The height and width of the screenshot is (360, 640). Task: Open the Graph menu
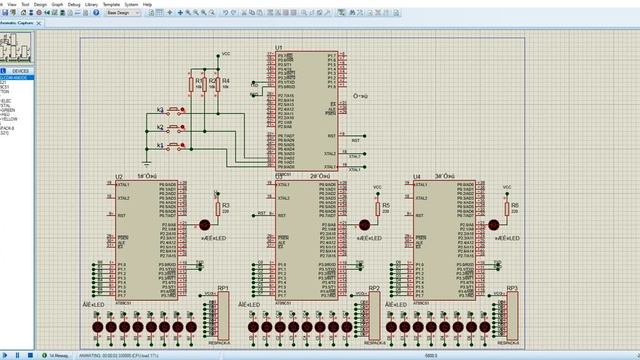[x=57, y=4]
